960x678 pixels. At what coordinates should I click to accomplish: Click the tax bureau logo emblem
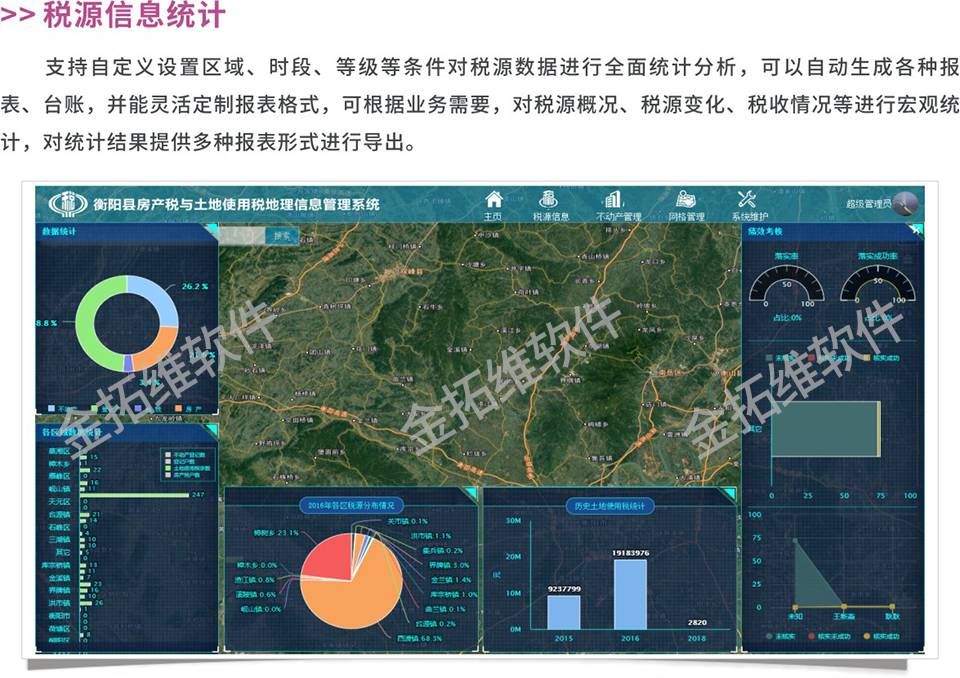pyautogui.click(x=68, y=203)
